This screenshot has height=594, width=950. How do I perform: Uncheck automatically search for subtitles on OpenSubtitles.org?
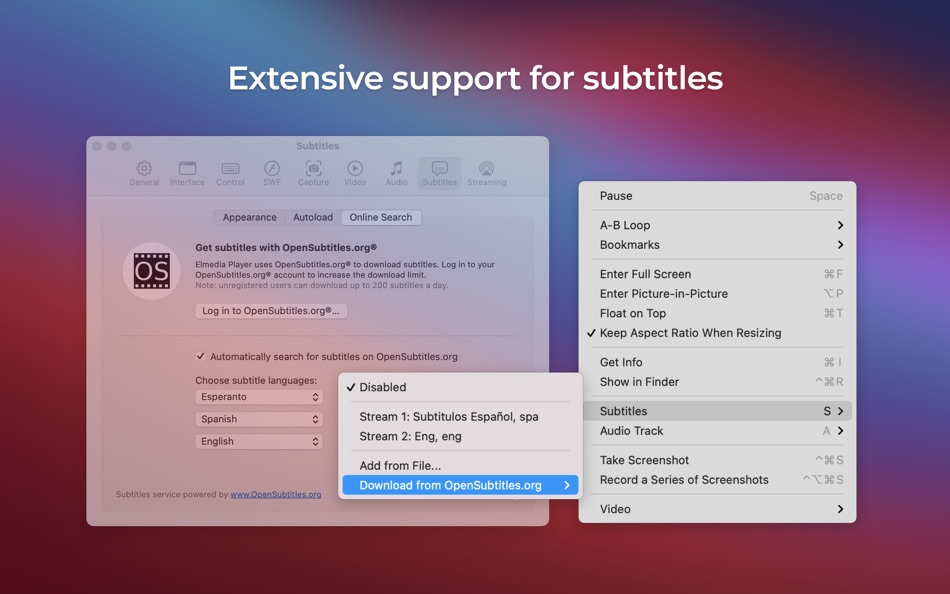pos(200,356)
